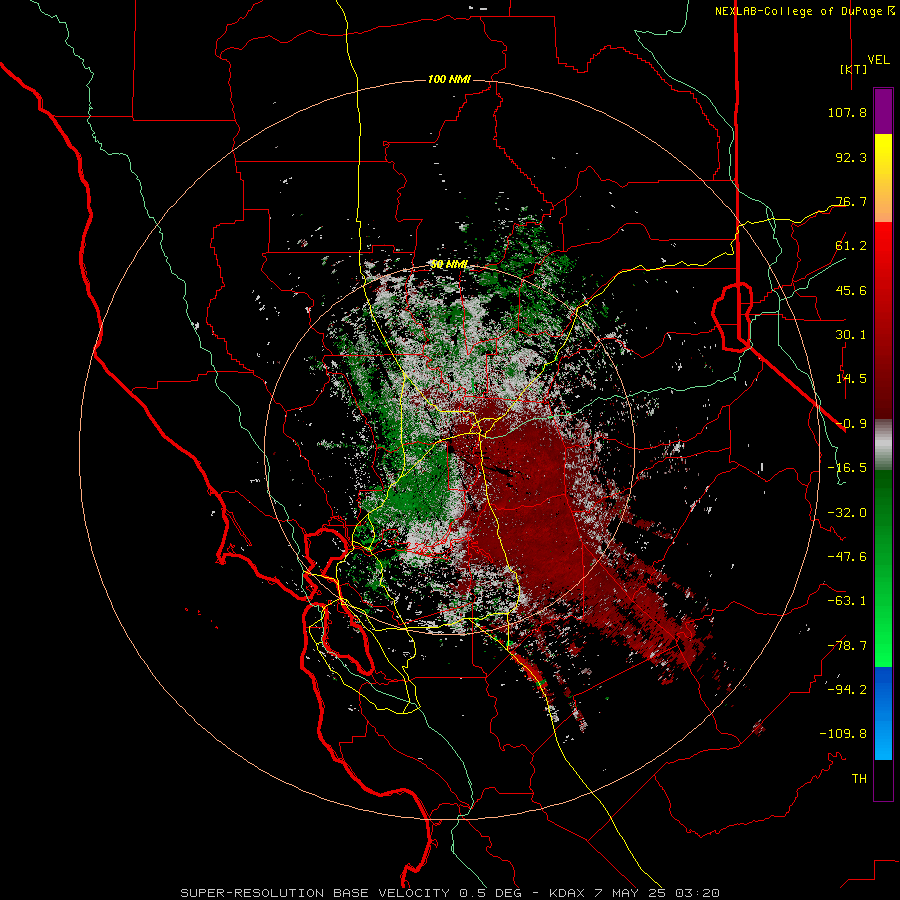This screenshot has height=900, width=900.
Task: Select the -32.0 scale label
Action: (847, 513)
